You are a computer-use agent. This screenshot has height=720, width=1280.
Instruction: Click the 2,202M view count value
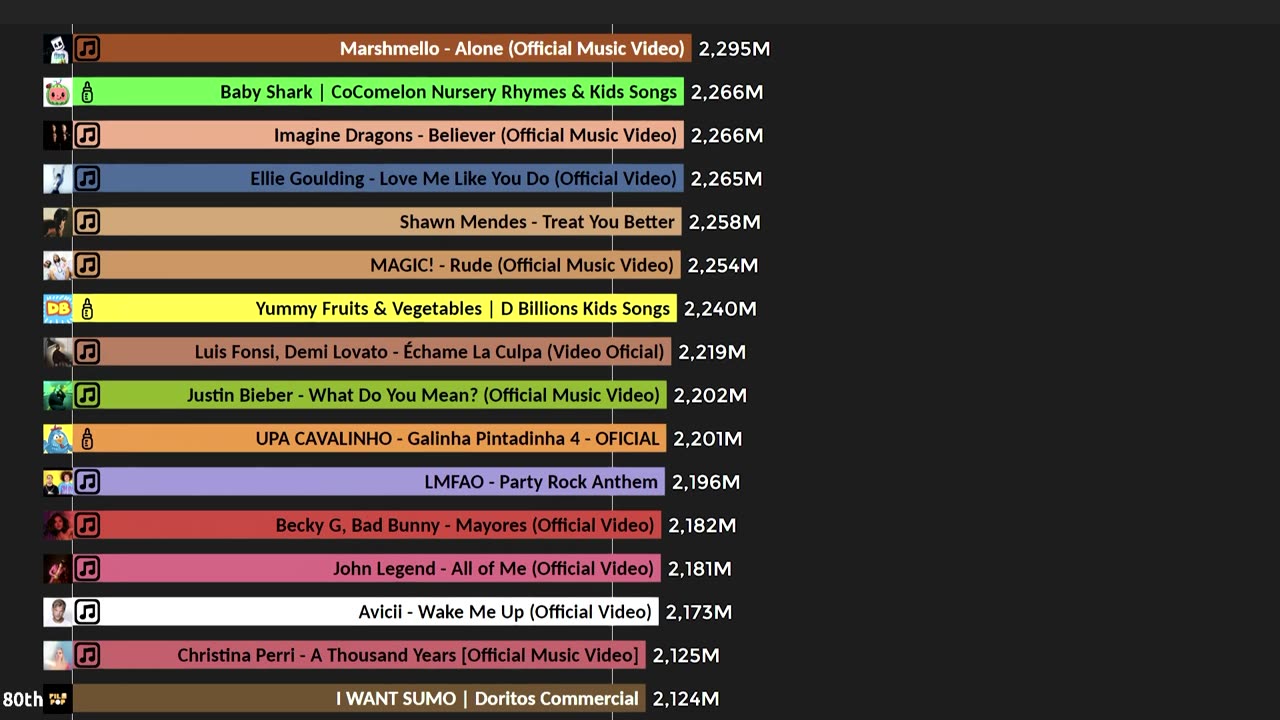pyautogui.click(x=710, y=395)
